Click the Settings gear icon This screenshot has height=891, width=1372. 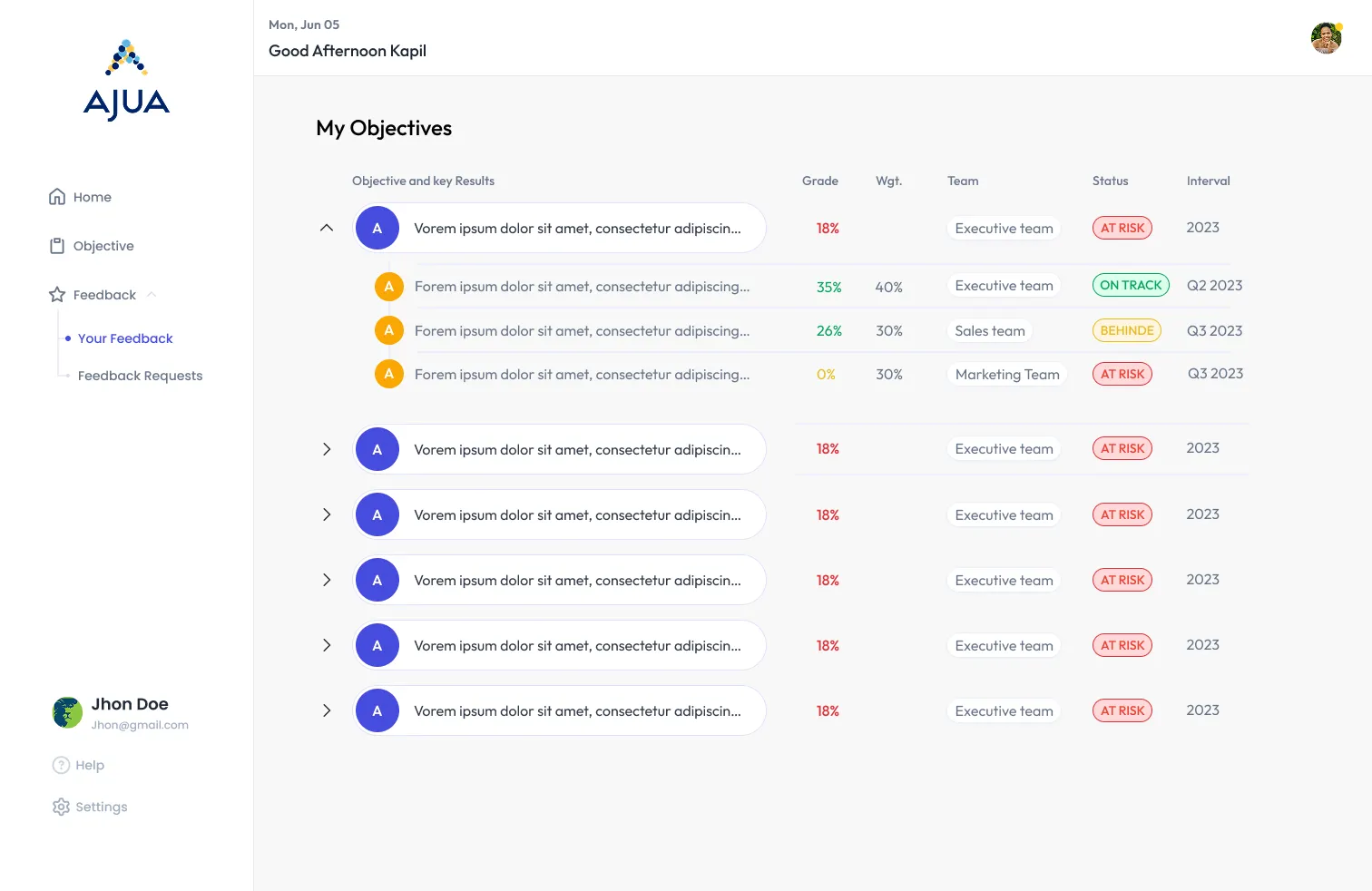click(x=60, y=807)
